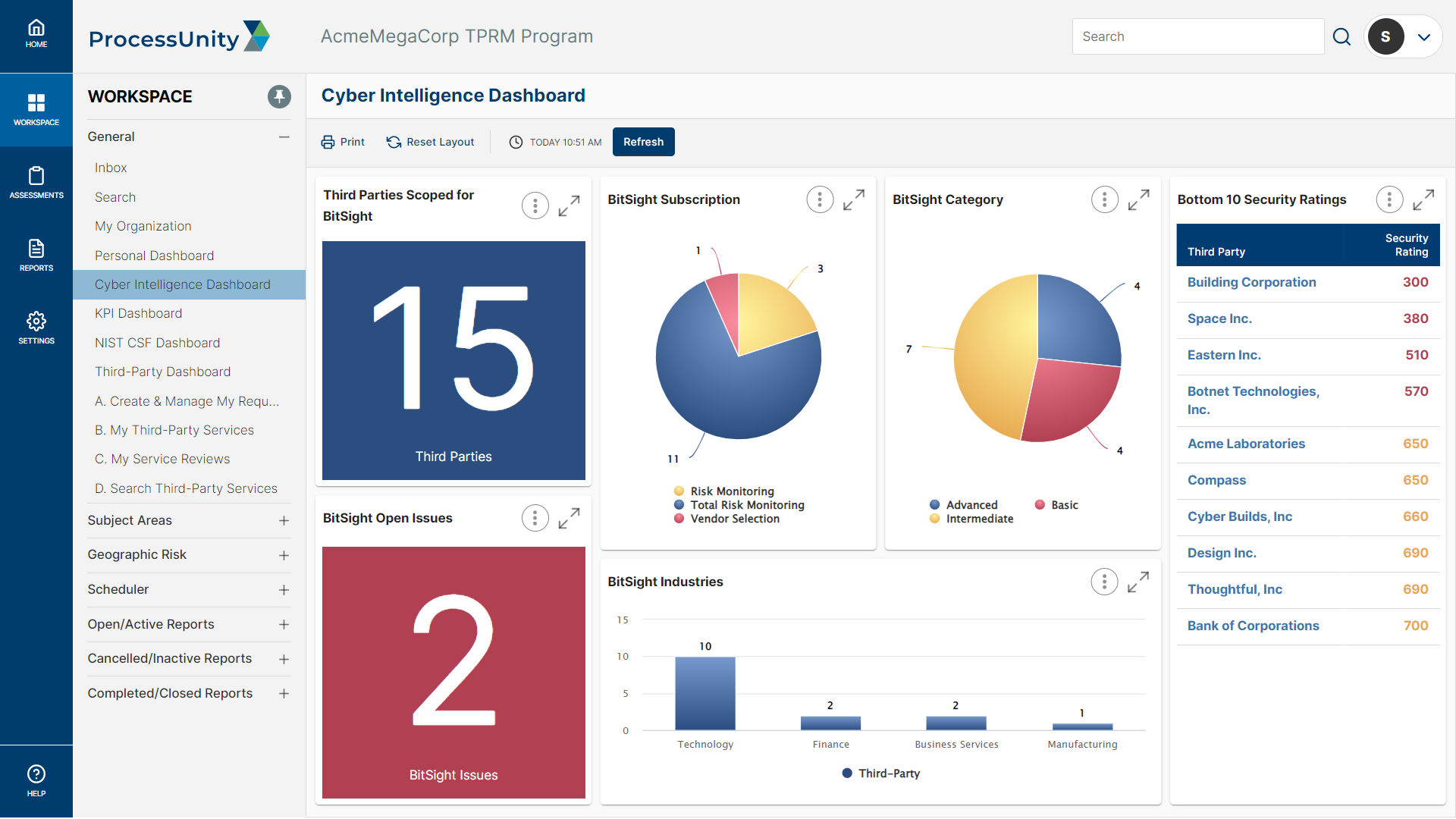This screenshot has width=1456, height=819.
Task: Open Third-Party Dashboard
Action: (163, 372)
